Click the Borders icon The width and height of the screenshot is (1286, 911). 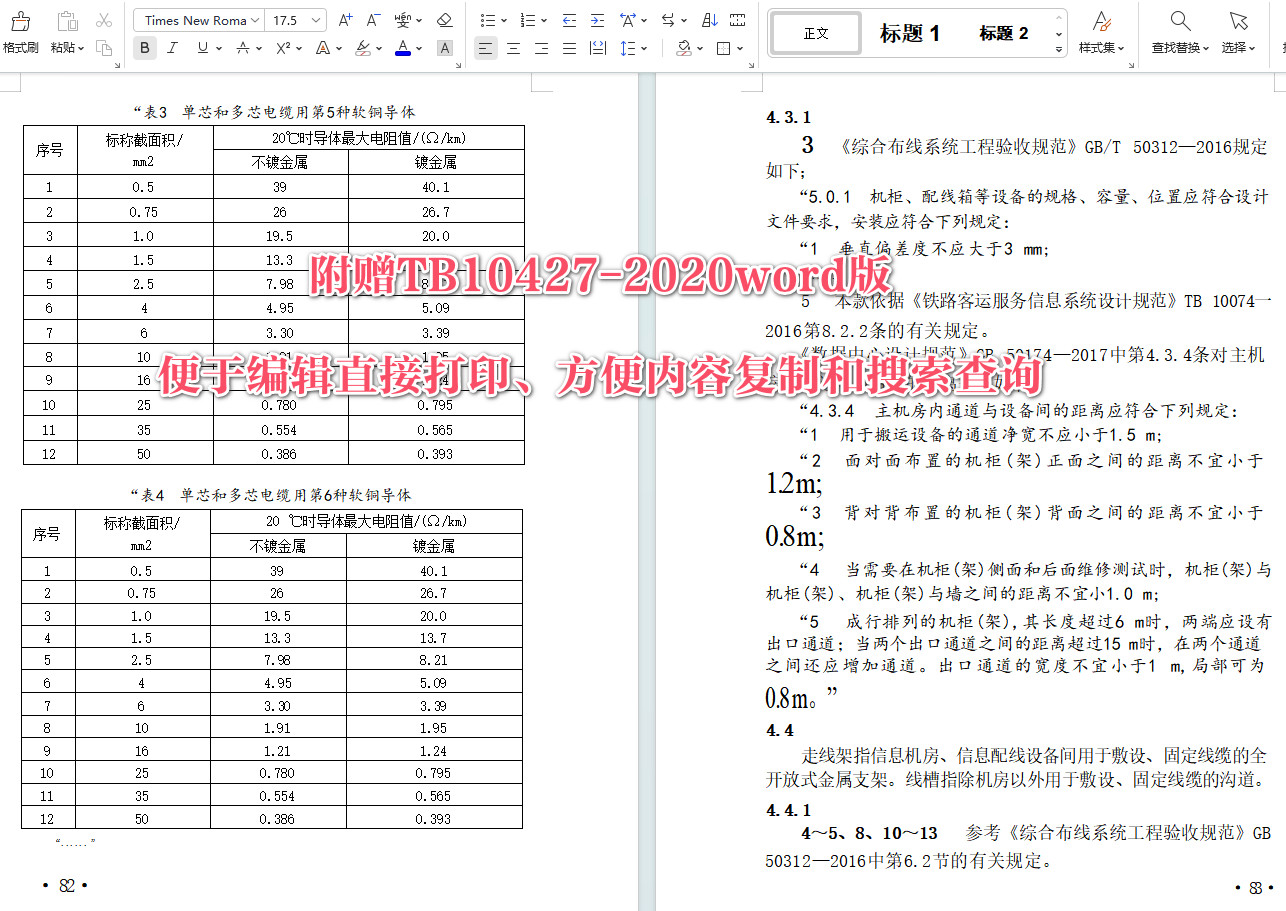pyautogui.click(x=724, y=47)
